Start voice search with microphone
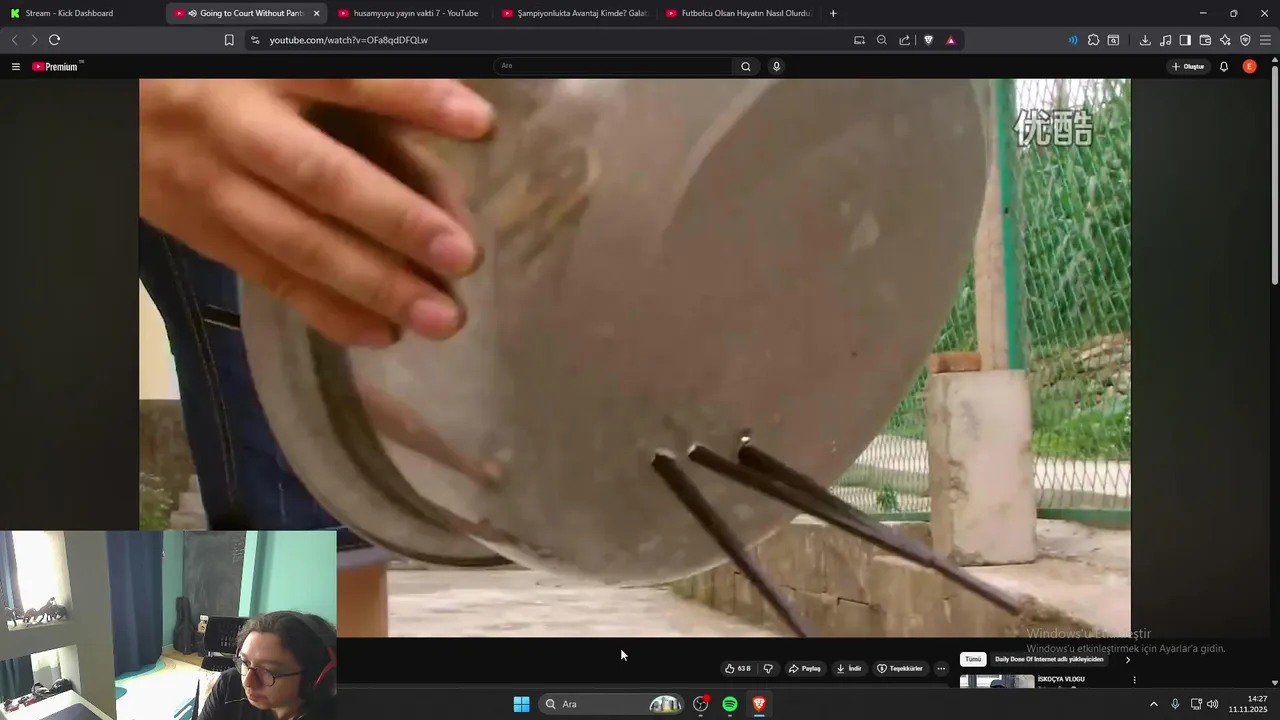1280x720 pixels. click(776, 66)
